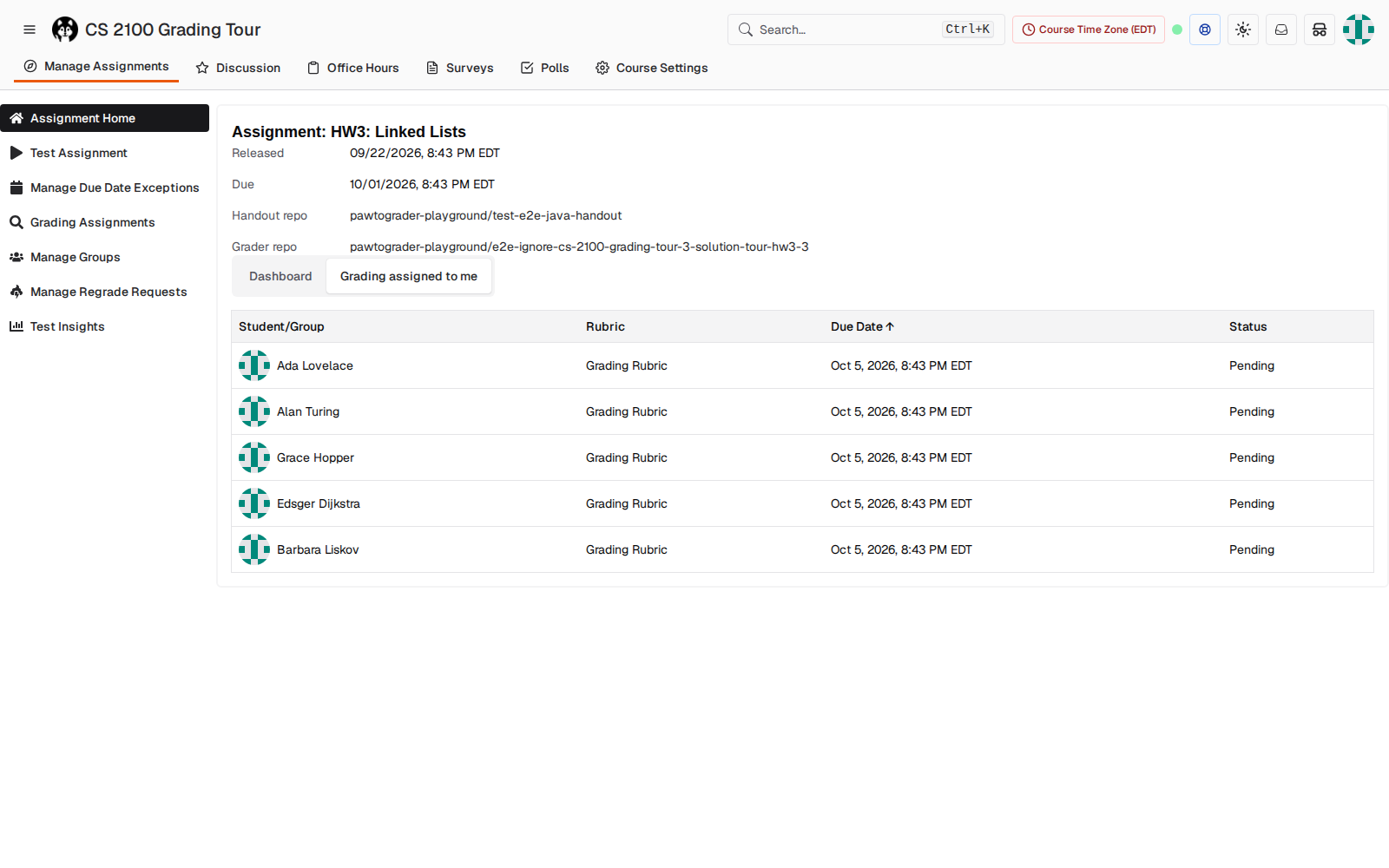Open Ada Lovelace's submission row
1389x868 pixels.
[802, 365]
